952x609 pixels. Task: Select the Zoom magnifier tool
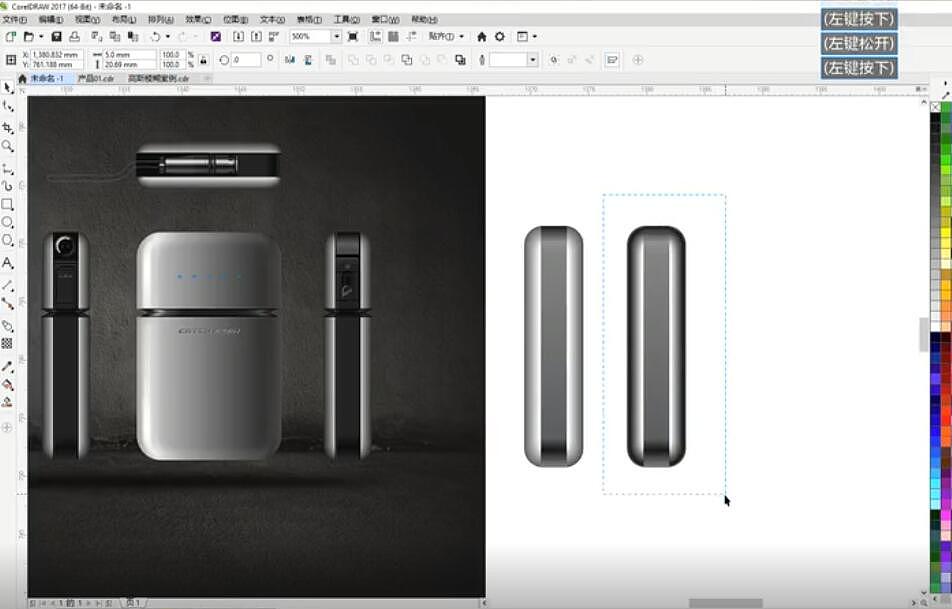[x=8, y=146]
